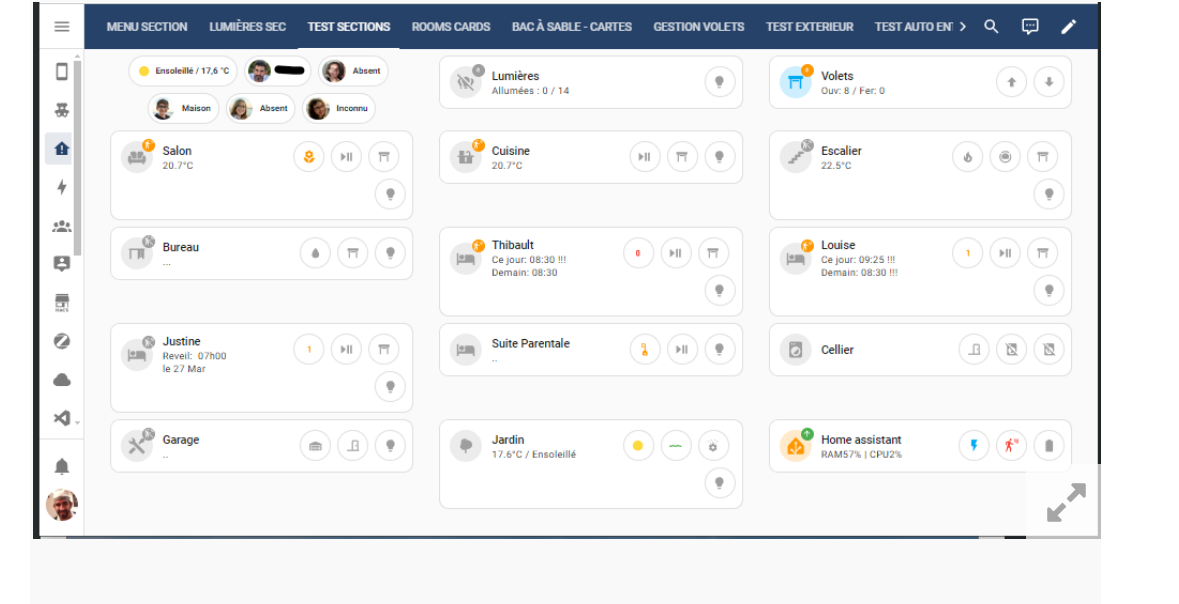Toggle the Cuisine light bulb
This screenshot has height=604, width=1179.
point(720,157)
